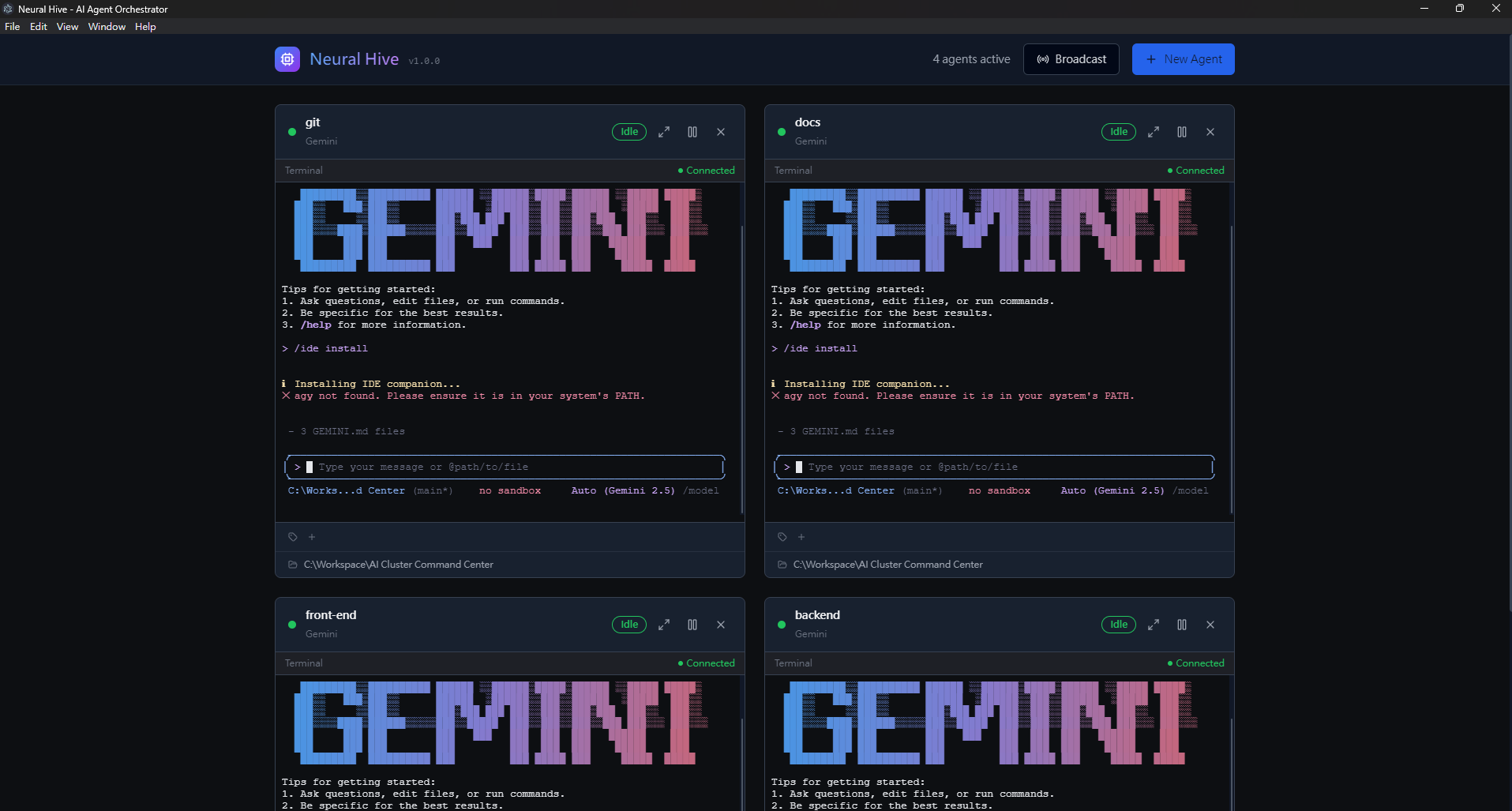Click the expand icon on front-end panel
Image resolution: width=1512 pixels, height=811 pixels.
664,625
